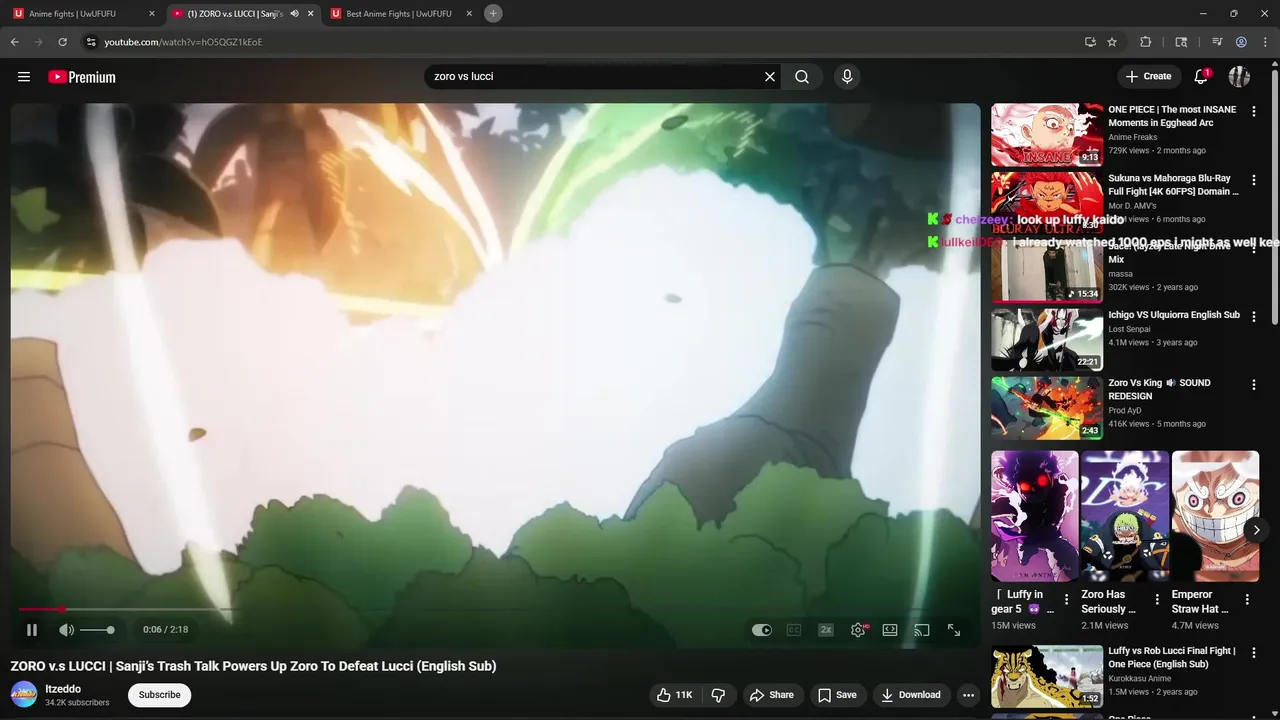The width and height of the screenshot is (1280, 720).
Task: Open the notifications bell
Action: pos(1202,77)
